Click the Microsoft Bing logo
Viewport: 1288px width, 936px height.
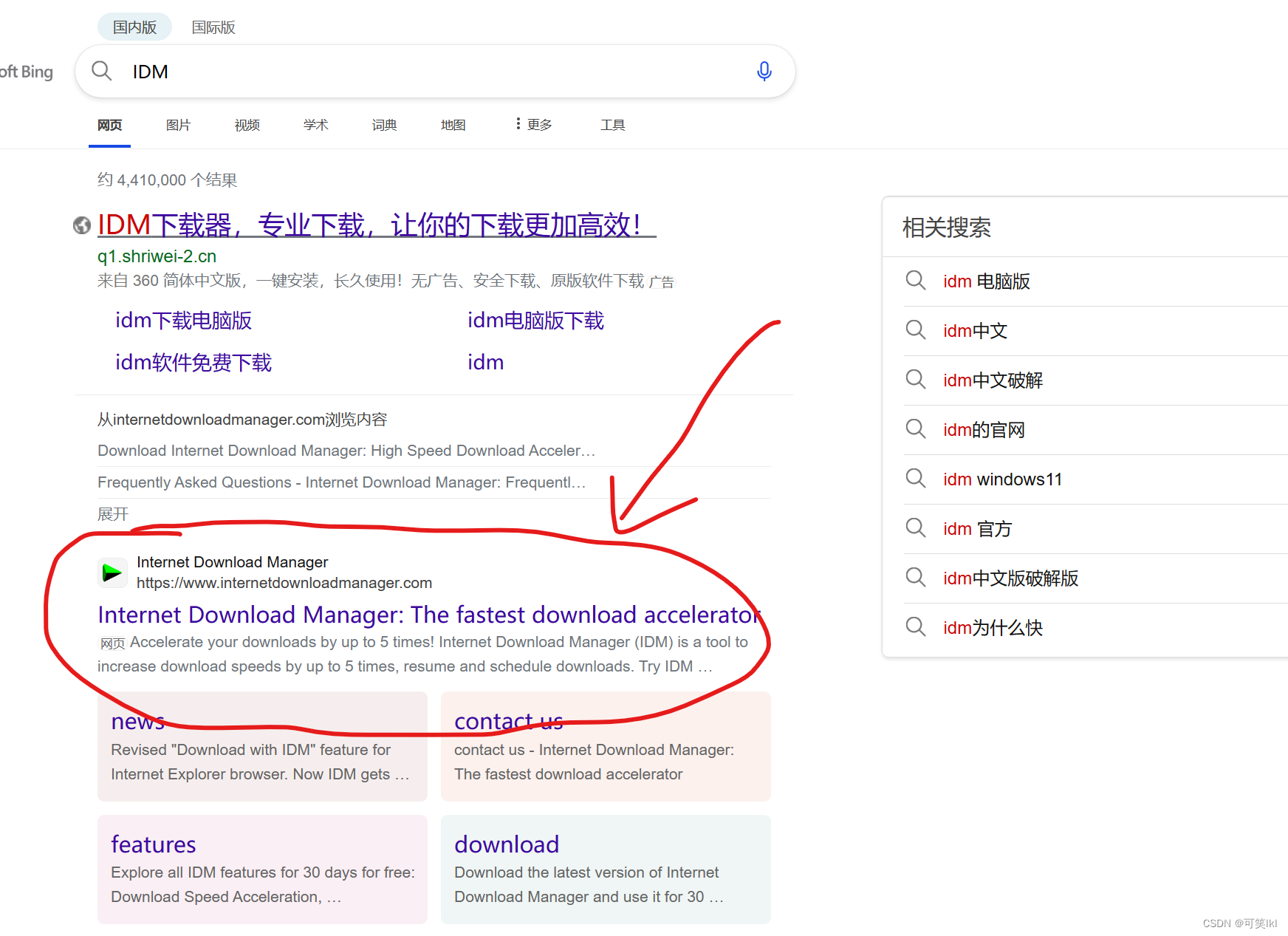pos(27,72)
